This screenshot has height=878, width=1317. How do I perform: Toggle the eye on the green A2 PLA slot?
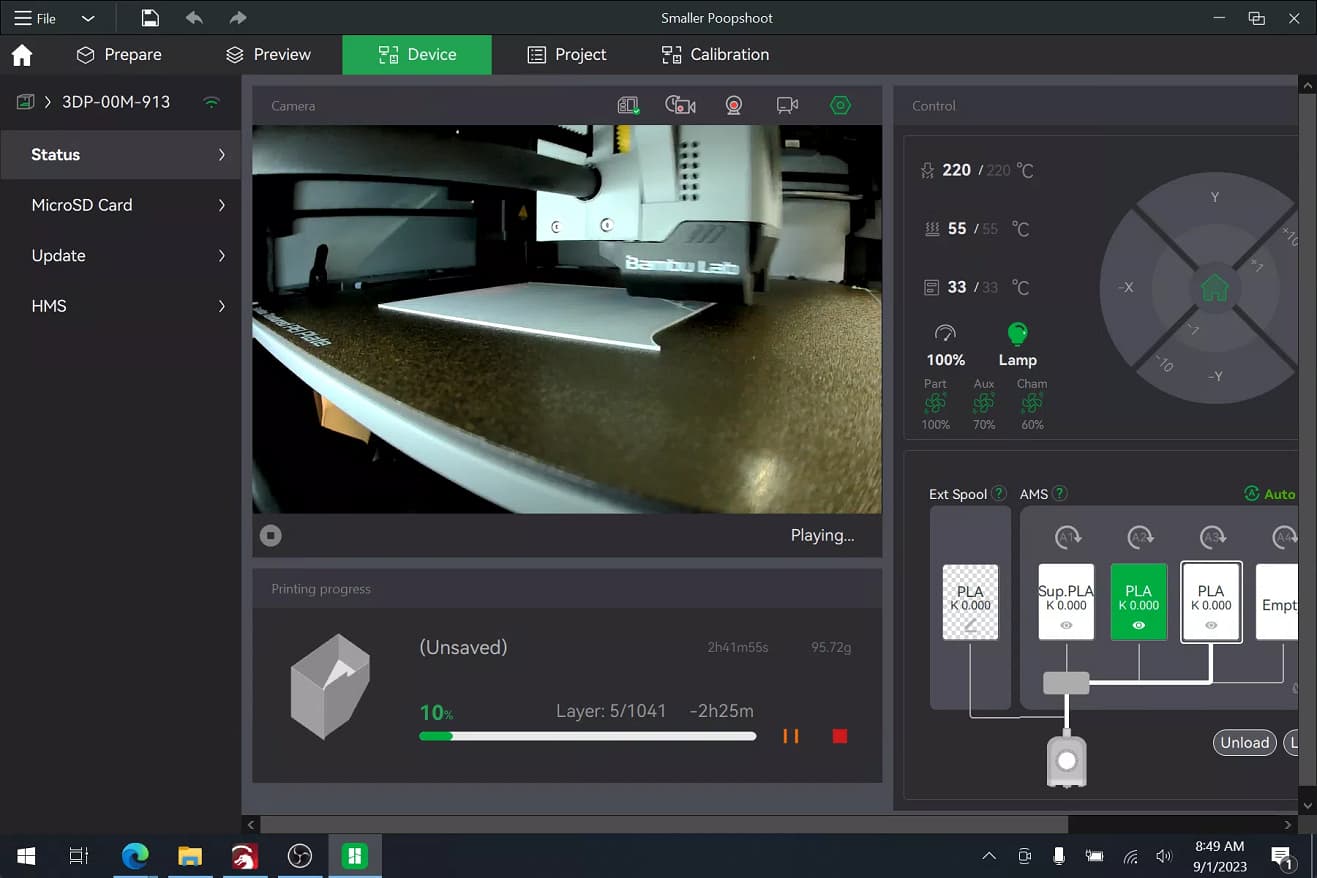click(1139, 625)
